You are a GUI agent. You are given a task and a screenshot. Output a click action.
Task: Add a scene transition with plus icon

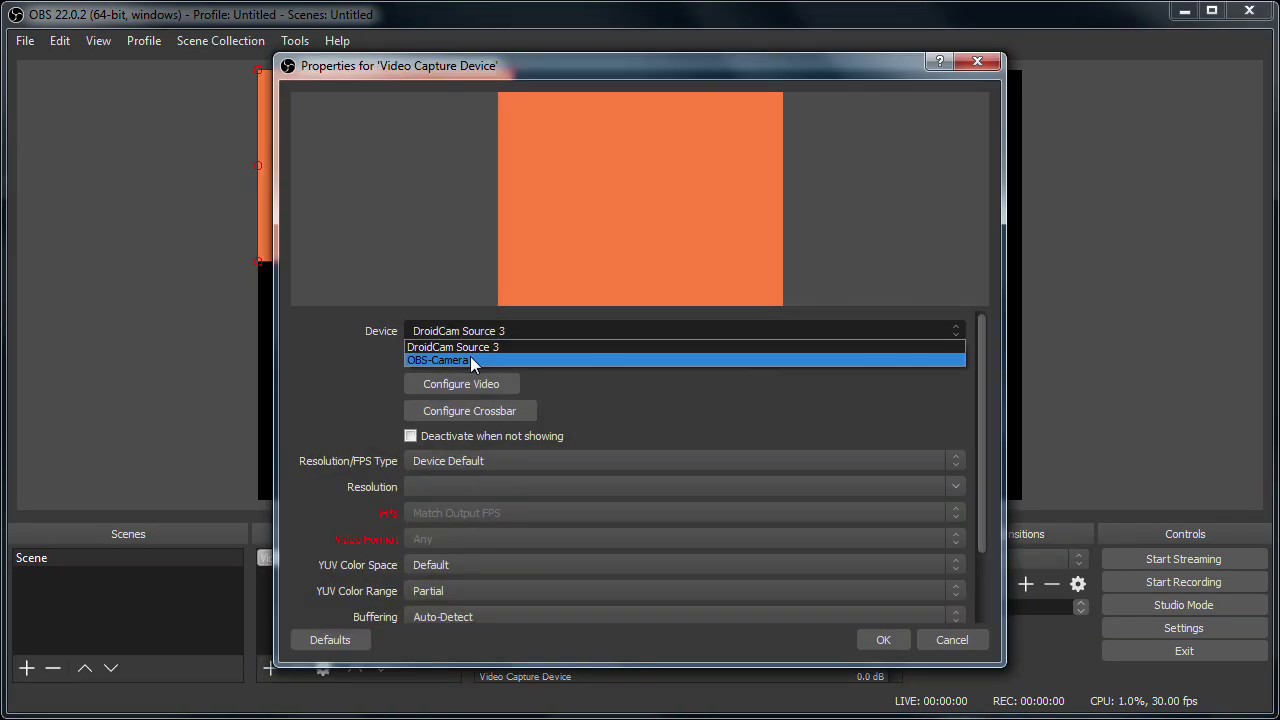pos(1026,584)
